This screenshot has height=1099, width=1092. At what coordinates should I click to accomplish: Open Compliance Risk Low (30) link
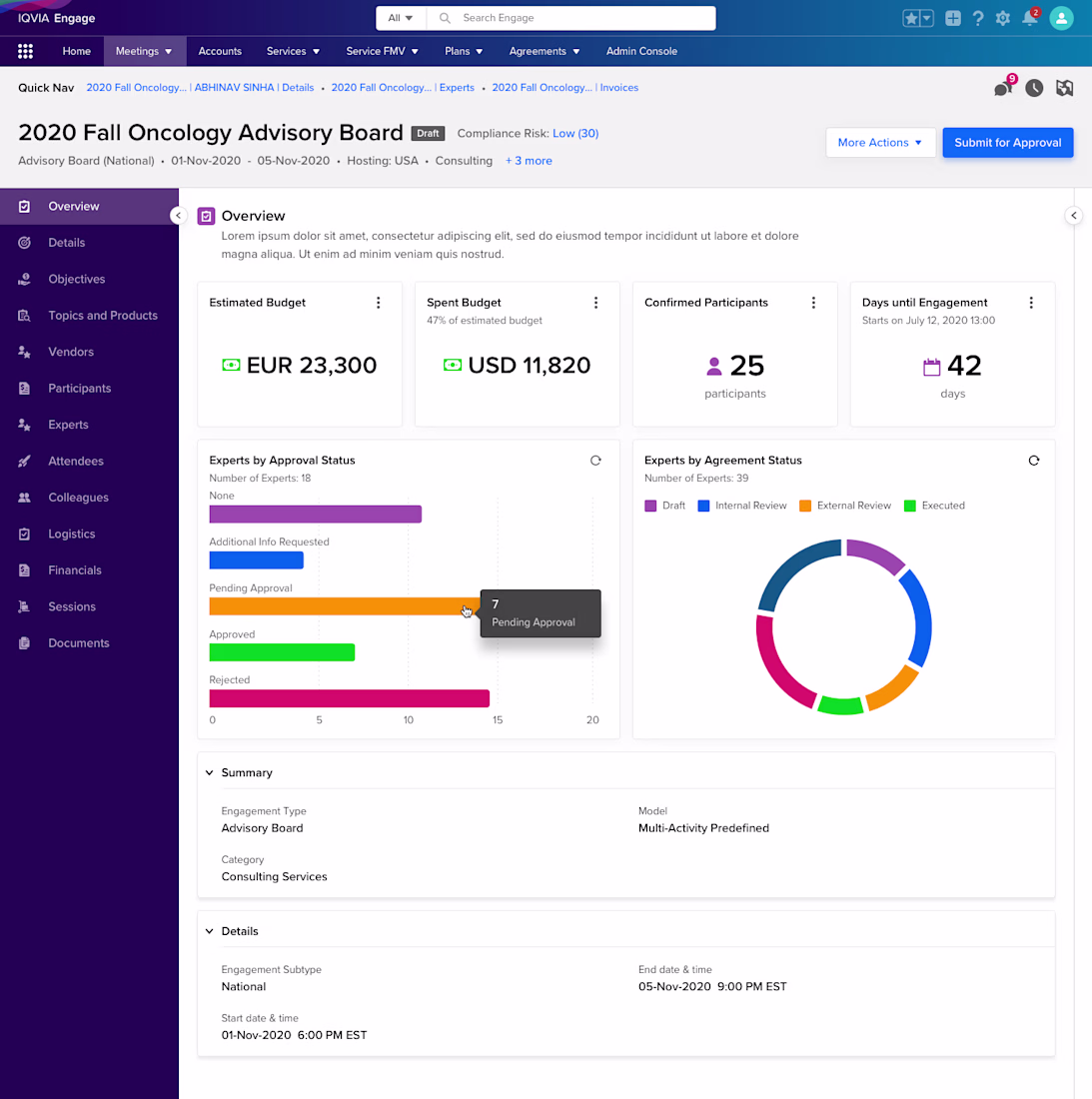click(x=575, y=133)
